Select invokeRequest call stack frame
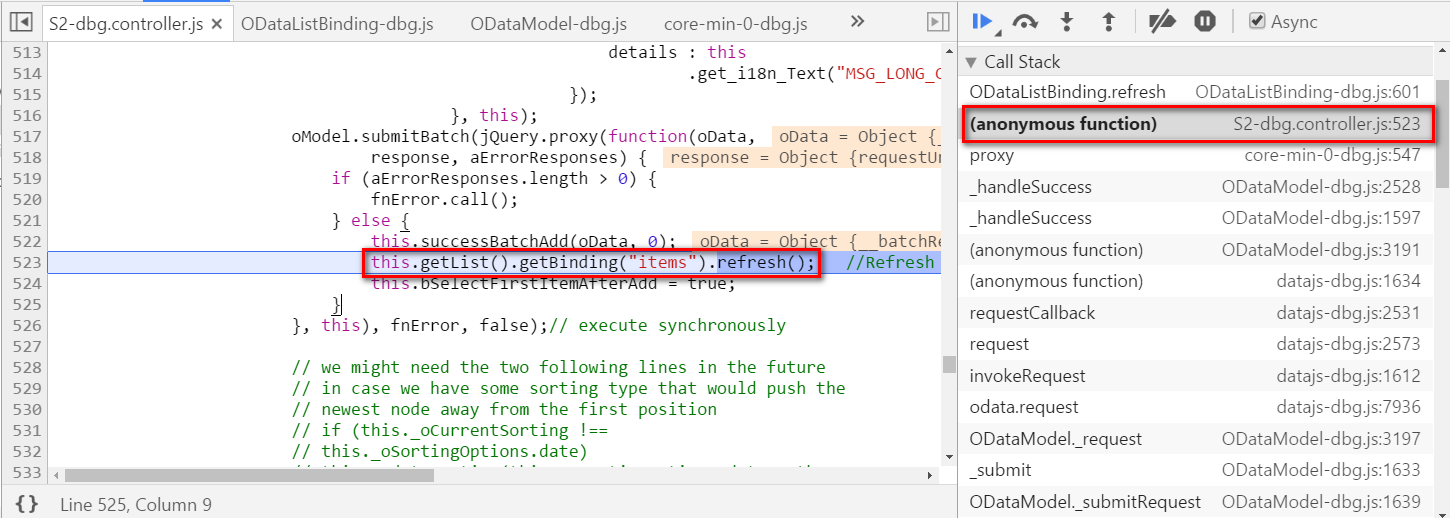This screenshot has width=1450, height=518. coord(1195,376)
